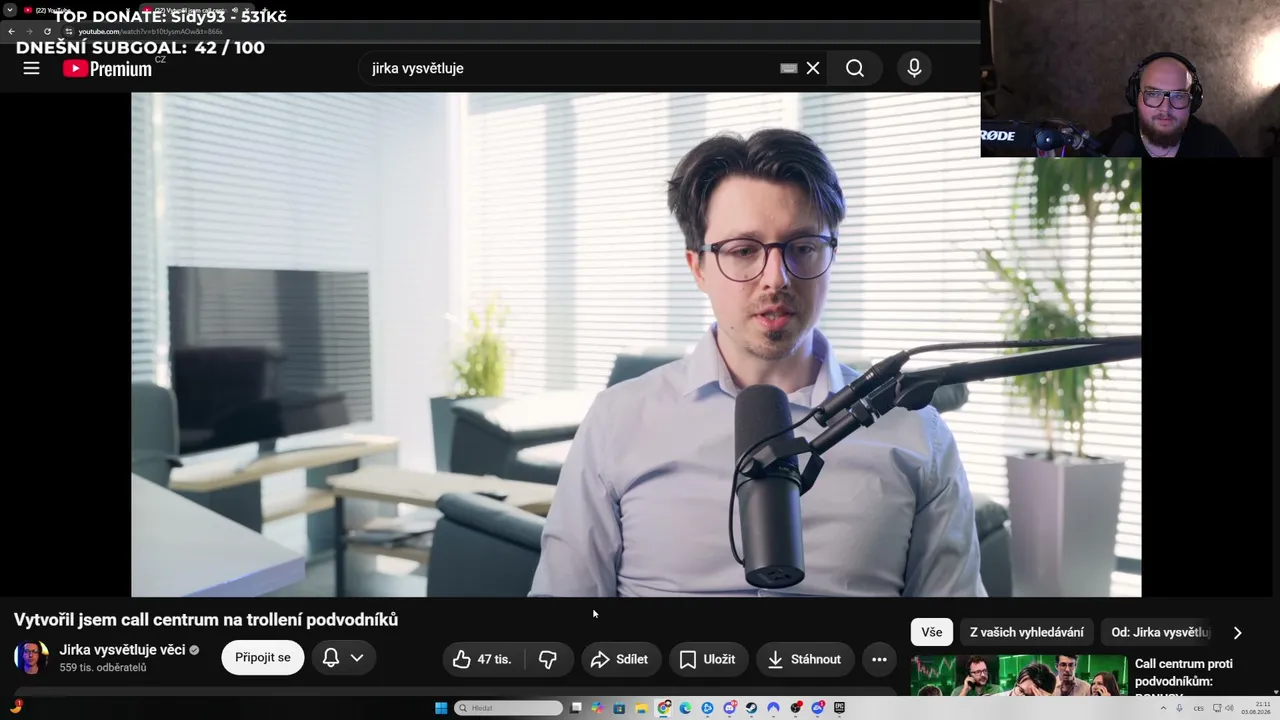Open the clock and calendar at 21:11

tap(1256, 708)
